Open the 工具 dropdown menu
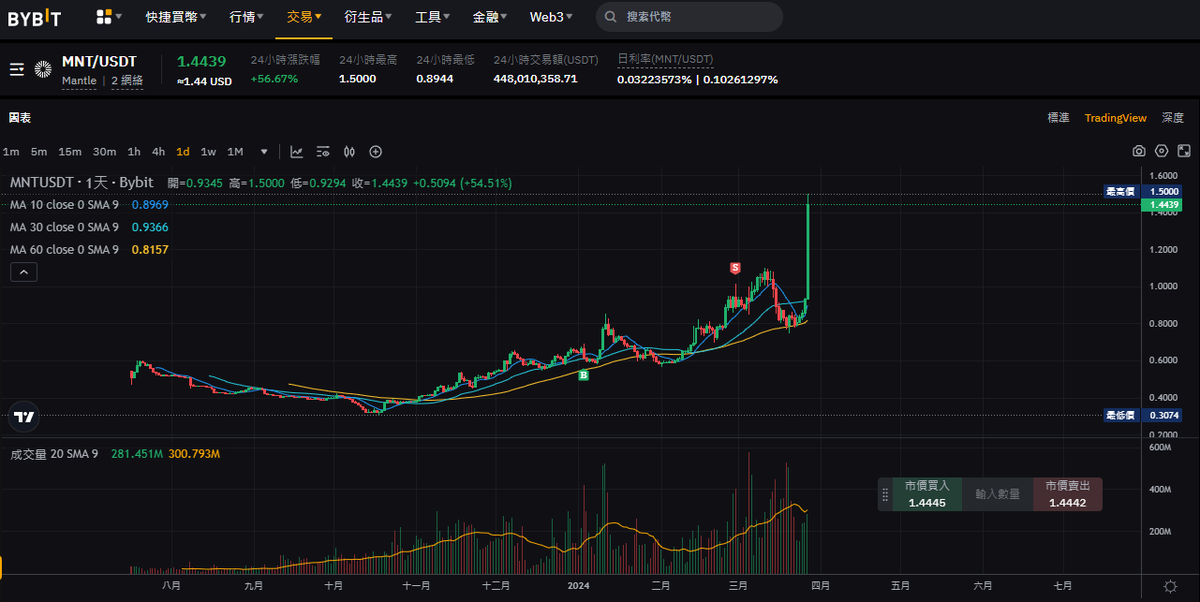 pos(433,17)
